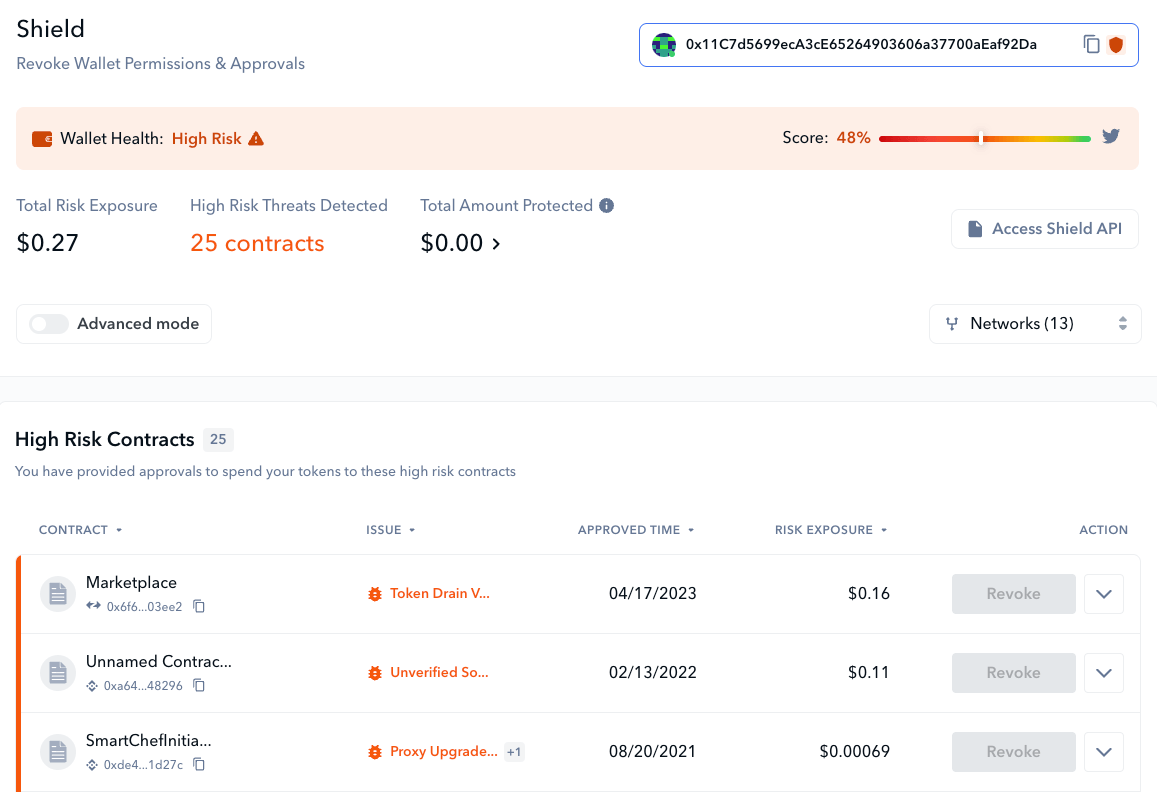Viewport: 1157px width, 792px height.
Task: Sort by the Contract column header
Action: tap(80, 530)
